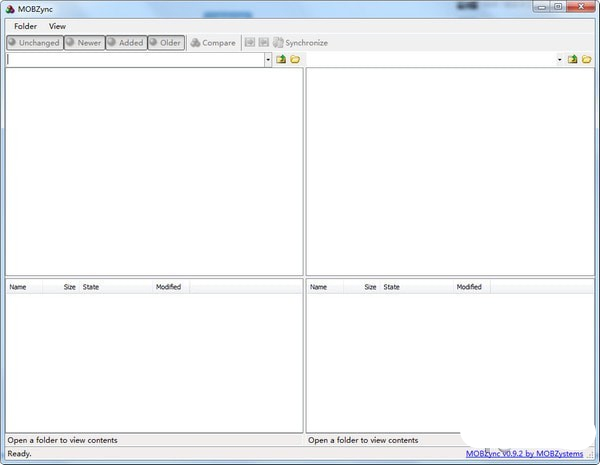Expand the left folder path dropdown

tap(268, 60)
